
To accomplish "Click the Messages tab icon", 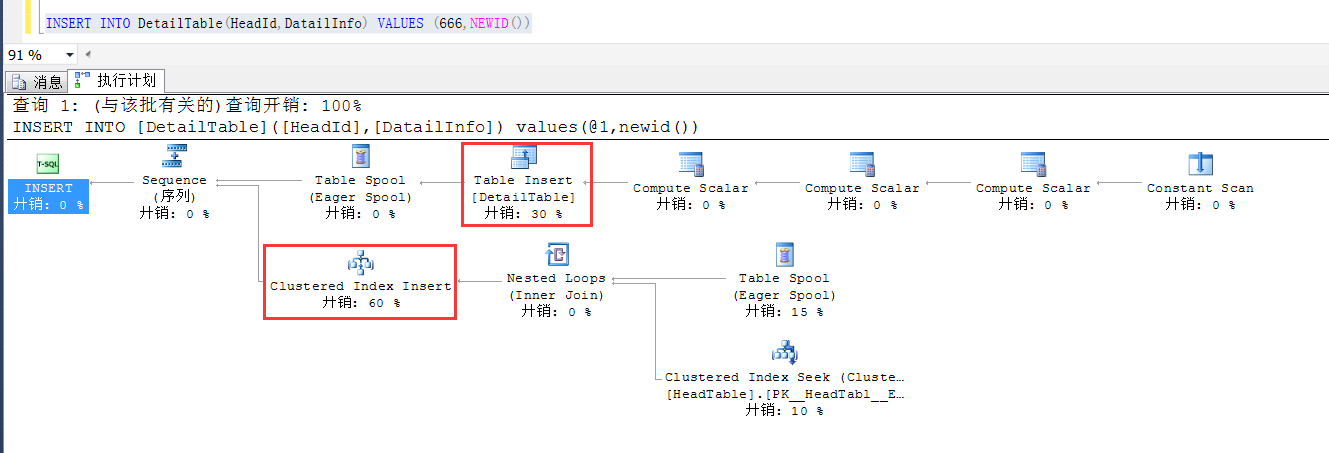I will point(19,82).
